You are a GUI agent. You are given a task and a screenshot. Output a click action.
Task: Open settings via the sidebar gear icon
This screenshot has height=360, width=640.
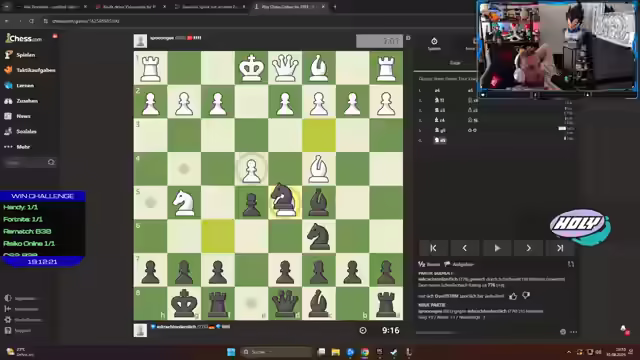coord(8,320)
